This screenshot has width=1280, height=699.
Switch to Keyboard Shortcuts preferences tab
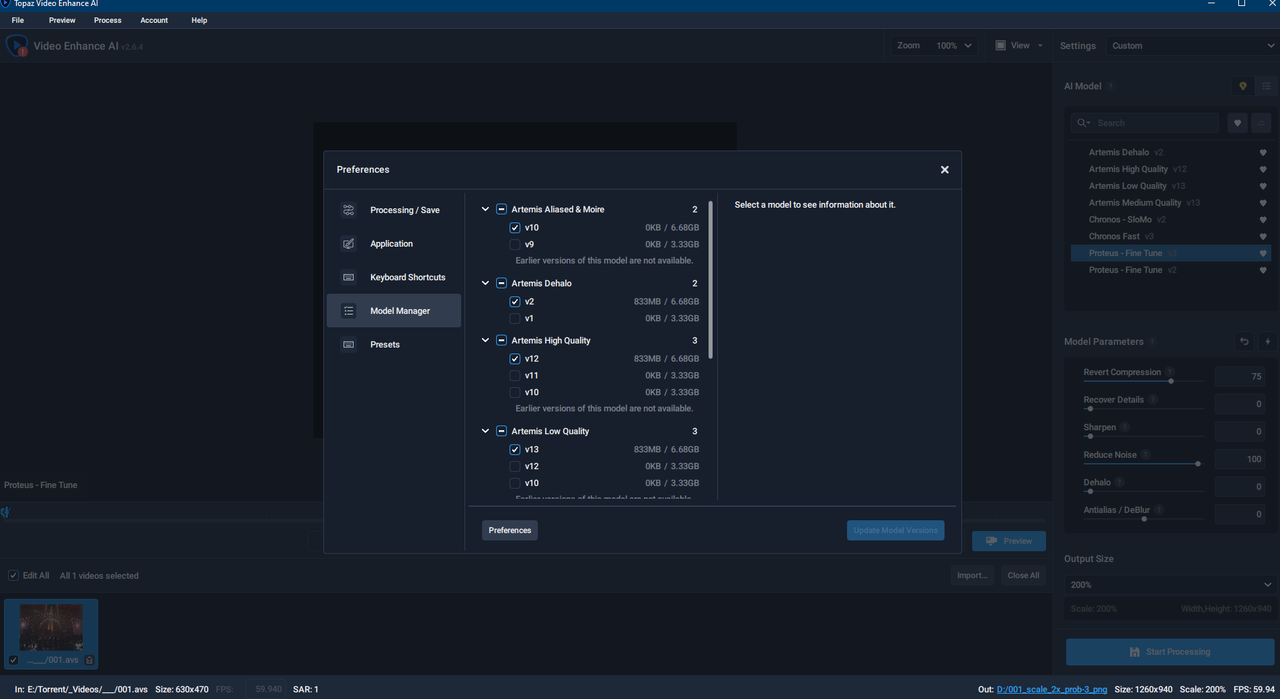[x=394, y=277]
